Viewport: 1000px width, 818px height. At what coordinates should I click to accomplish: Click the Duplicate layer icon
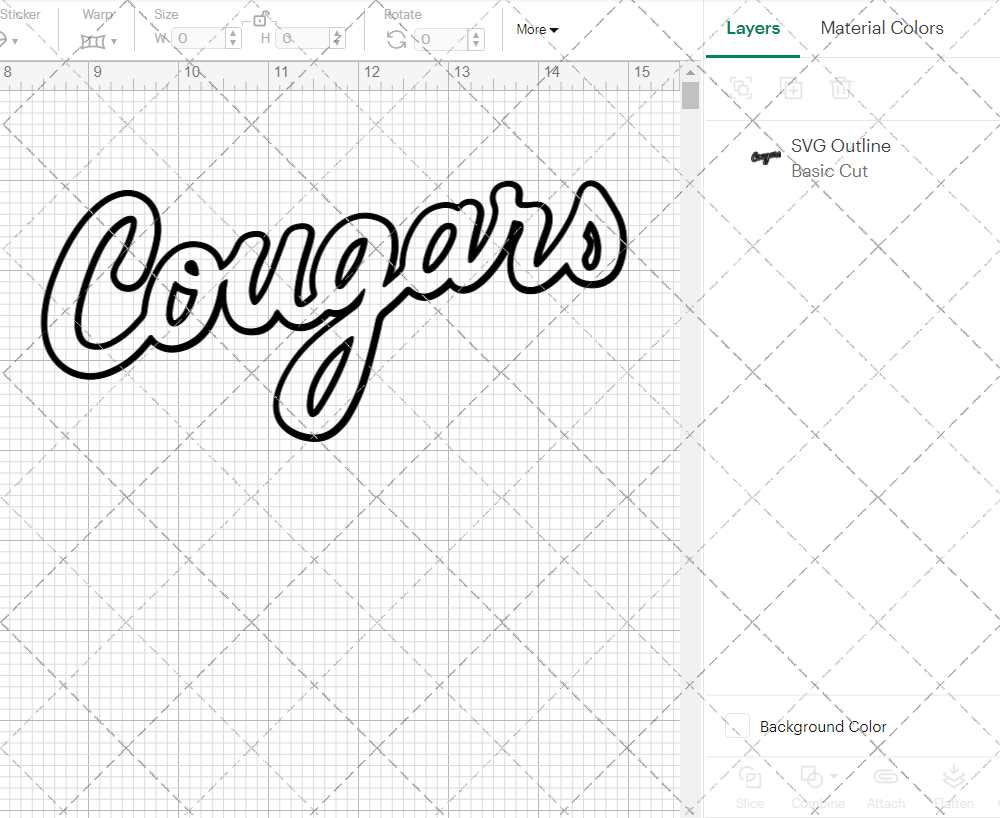coord(791,87)
